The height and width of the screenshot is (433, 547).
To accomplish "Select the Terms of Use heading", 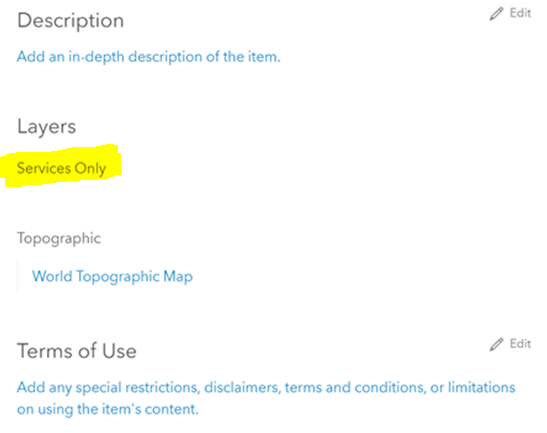I will click(77, 351).
